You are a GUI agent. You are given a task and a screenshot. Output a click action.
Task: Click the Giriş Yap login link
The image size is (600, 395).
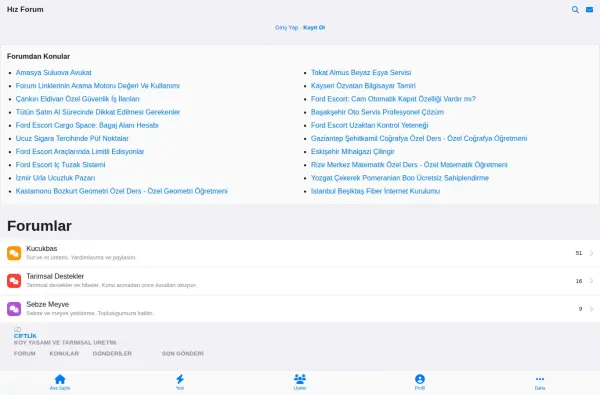[286, 28]
